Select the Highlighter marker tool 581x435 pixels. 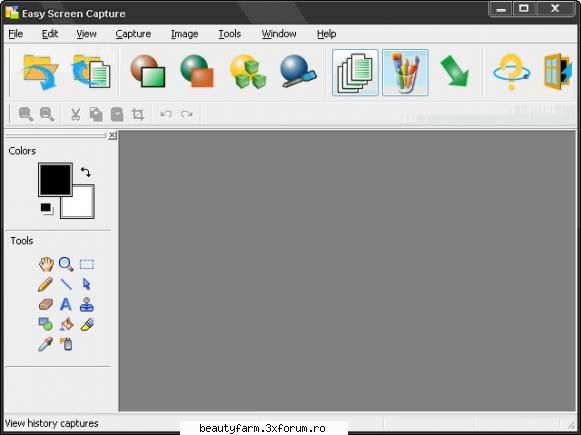(x=87, y=324)
